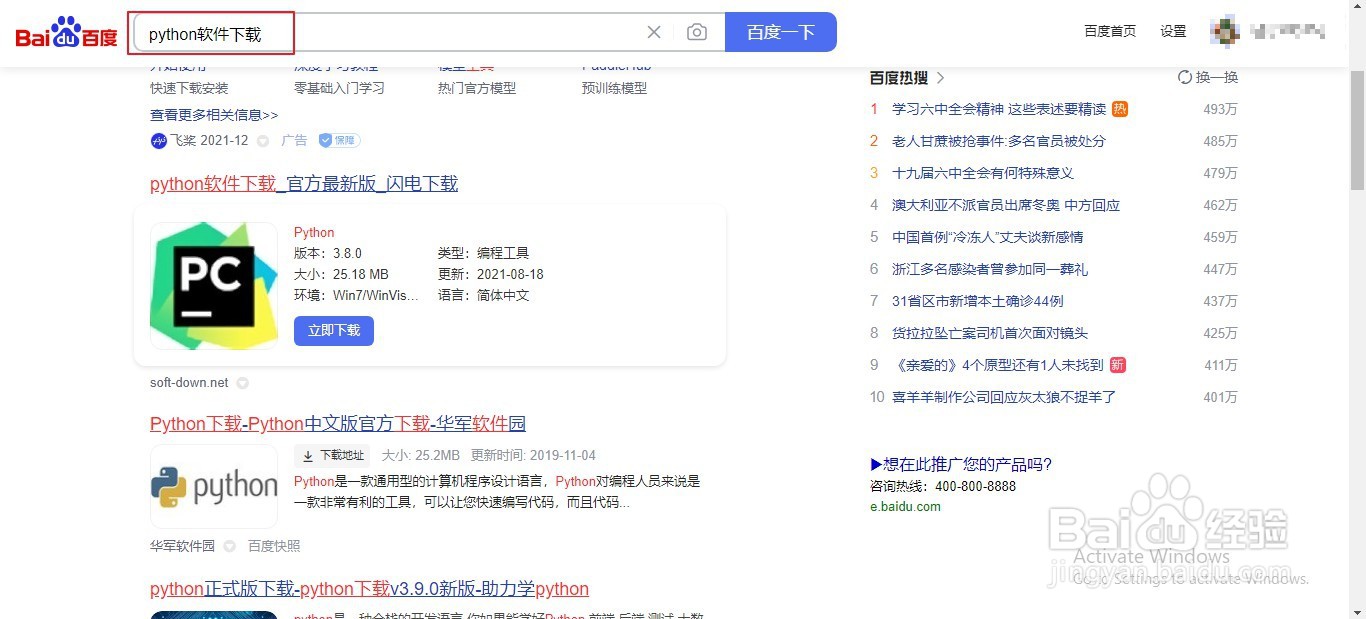This screenshot has width=1366, height=619.
Task: Click the 立即下载 button
Action: 334,331
